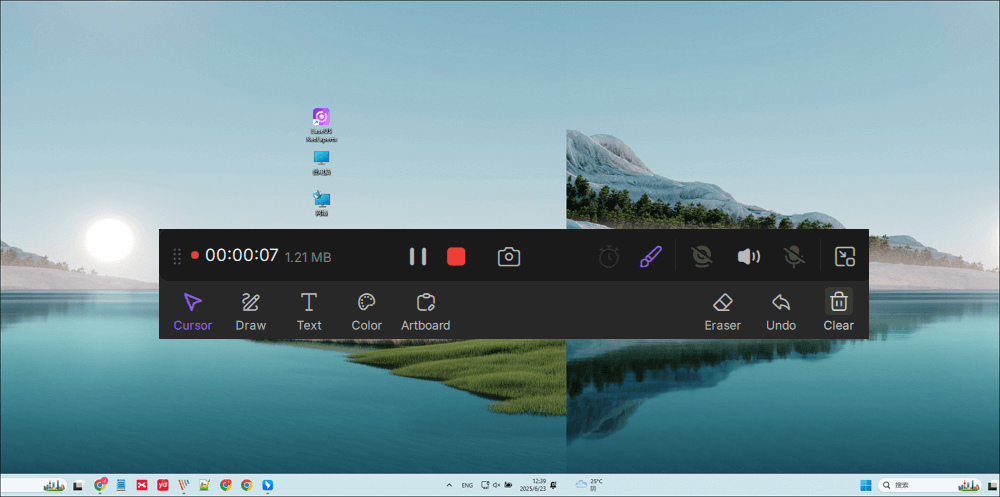Clear all annotations with trash icon

pyautogui.click(x=839, y=312)
